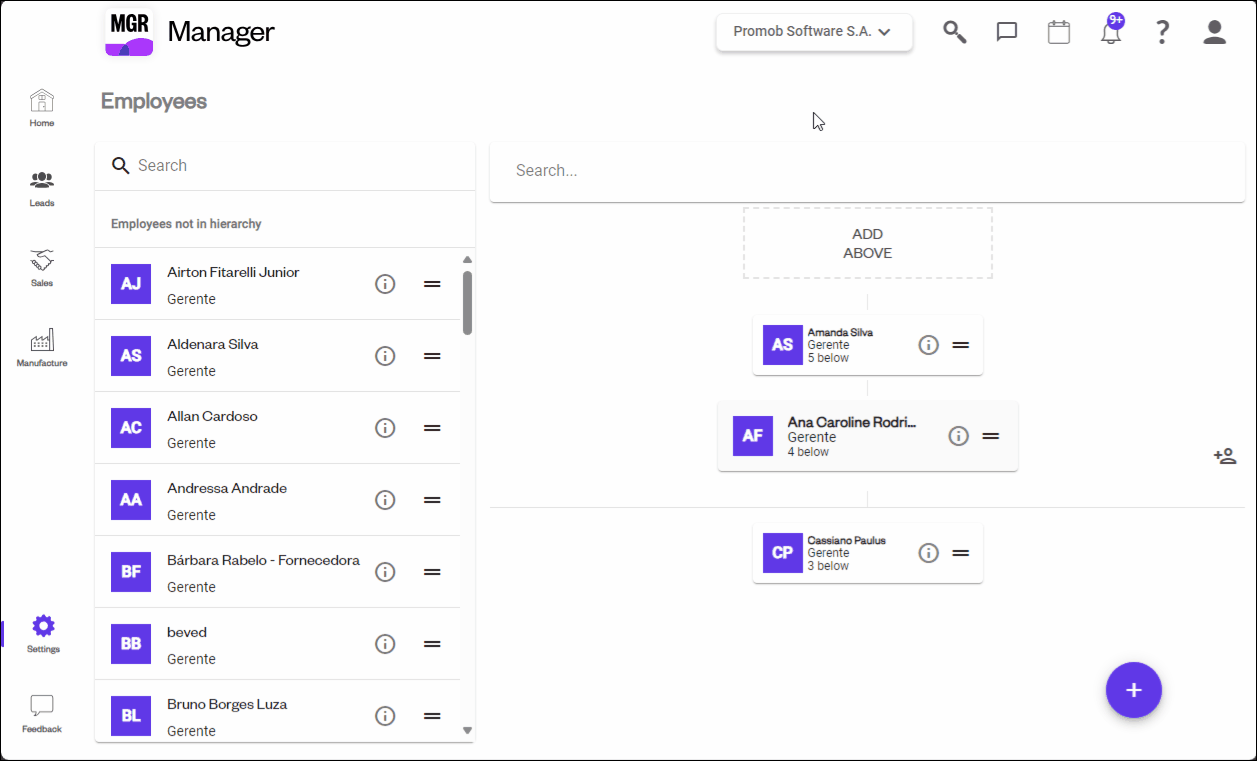This screenshot has width=1257, height=761.
Task: Click drag handle for Aldenara Silva
Action: coord(432,356)
